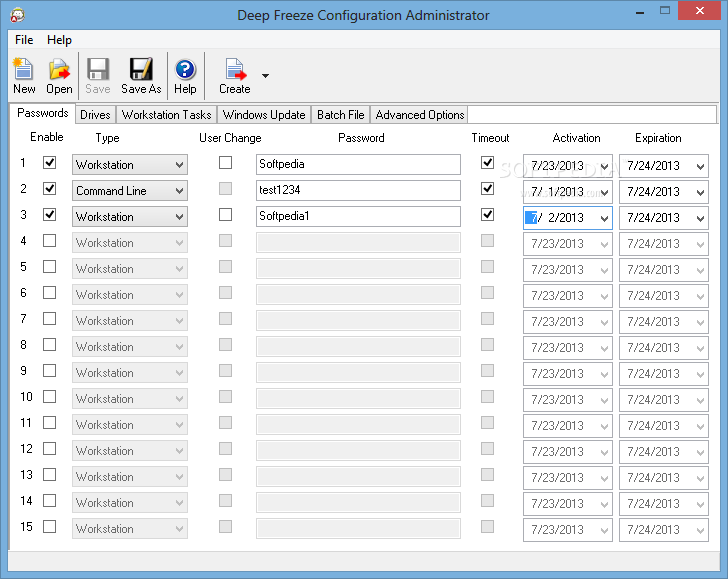This screenshot has height=579, width=728.
Task: Click the New configuration toolbar icon
Action: [23, 76]
